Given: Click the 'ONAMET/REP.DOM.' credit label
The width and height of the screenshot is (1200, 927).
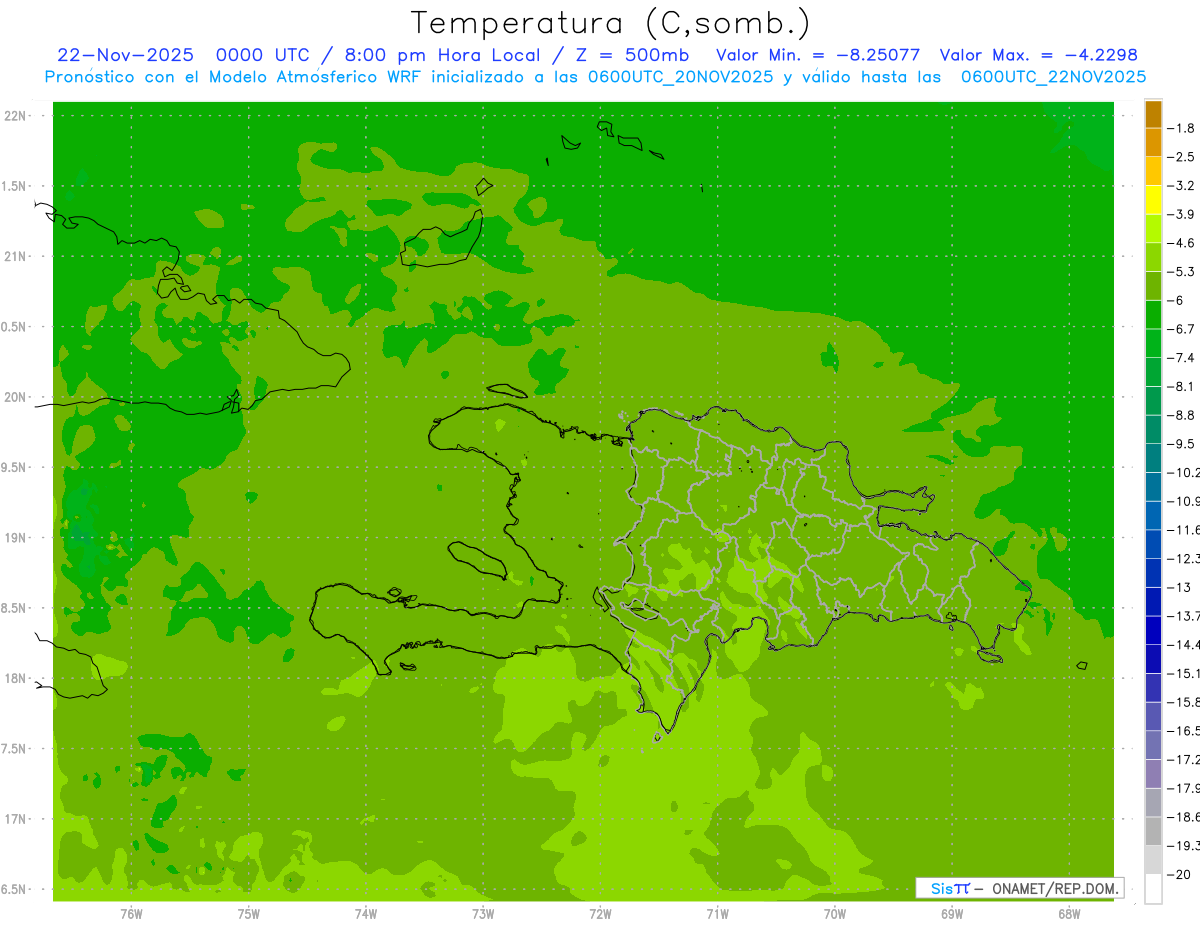Looking at the screenshot, I should tap(1054, 888).
